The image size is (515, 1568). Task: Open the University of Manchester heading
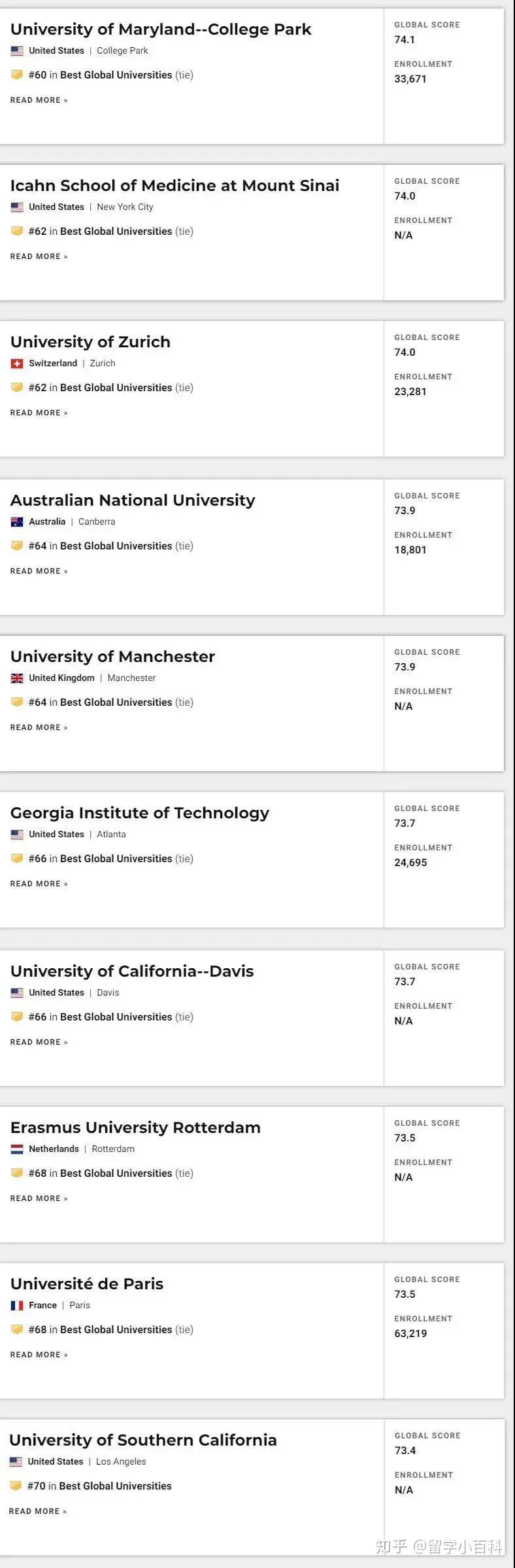(112, 656)
